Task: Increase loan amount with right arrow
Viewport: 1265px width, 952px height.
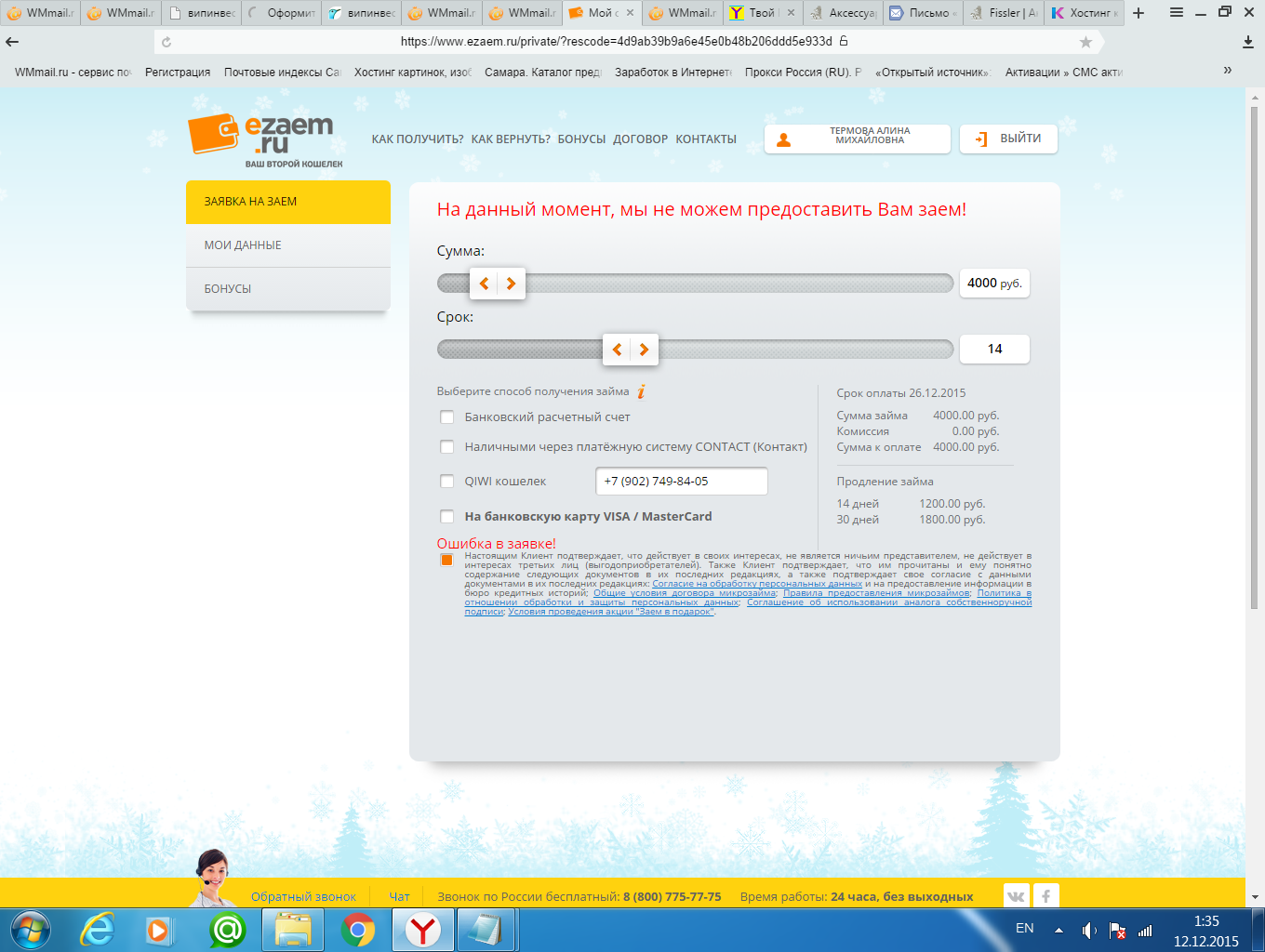Action: point(512,284)
